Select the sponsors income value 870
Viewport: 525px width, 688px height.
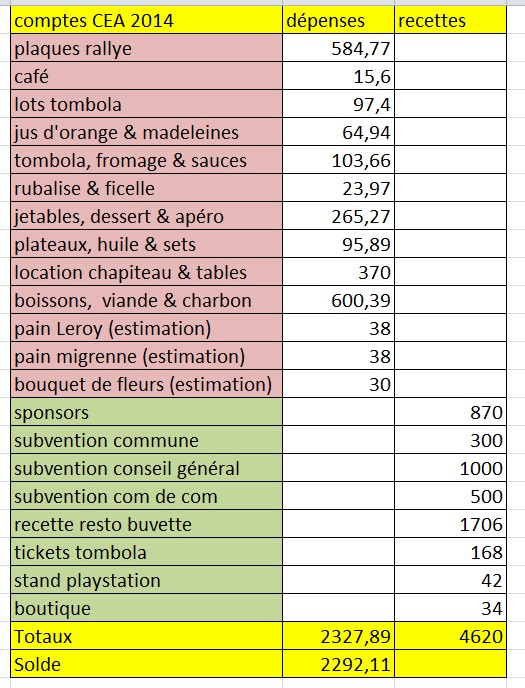click(x=450, y=412)
